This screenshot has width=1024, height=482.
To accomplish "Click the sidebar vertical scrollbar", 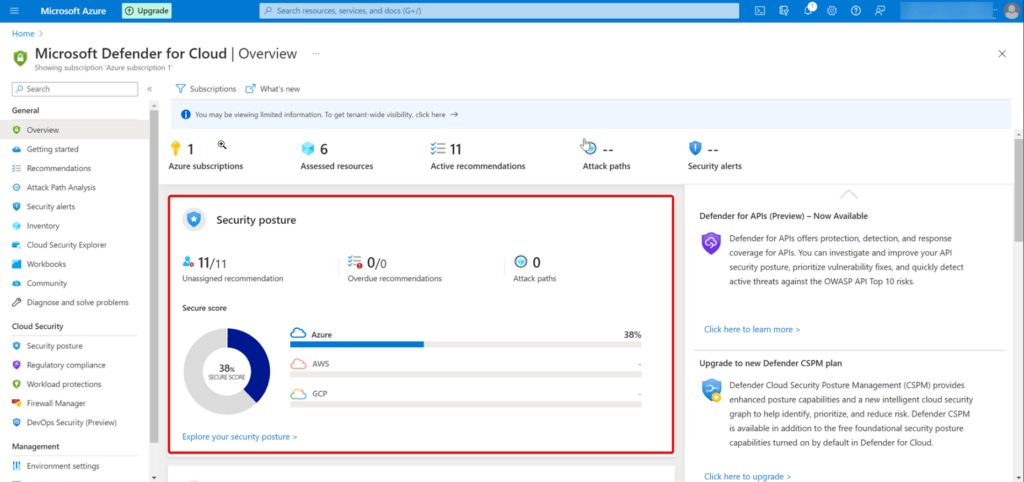I will pyautogui.click(x=154, y=274).
